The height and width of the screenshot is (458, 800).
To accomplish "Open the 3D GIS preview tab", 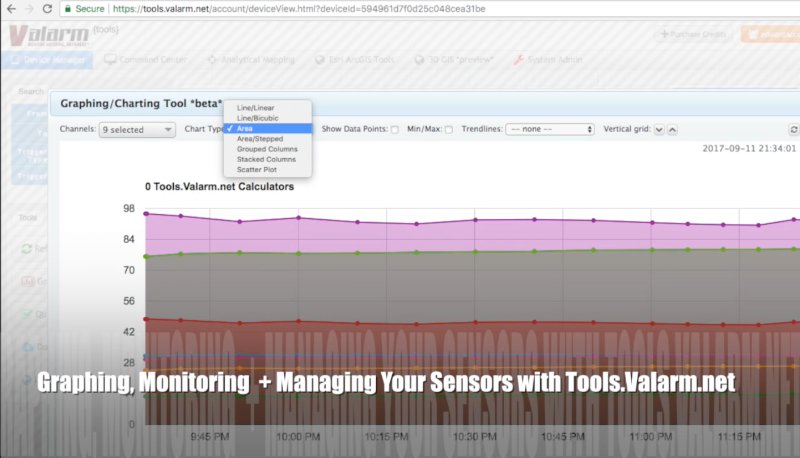I will coord(454,60).
